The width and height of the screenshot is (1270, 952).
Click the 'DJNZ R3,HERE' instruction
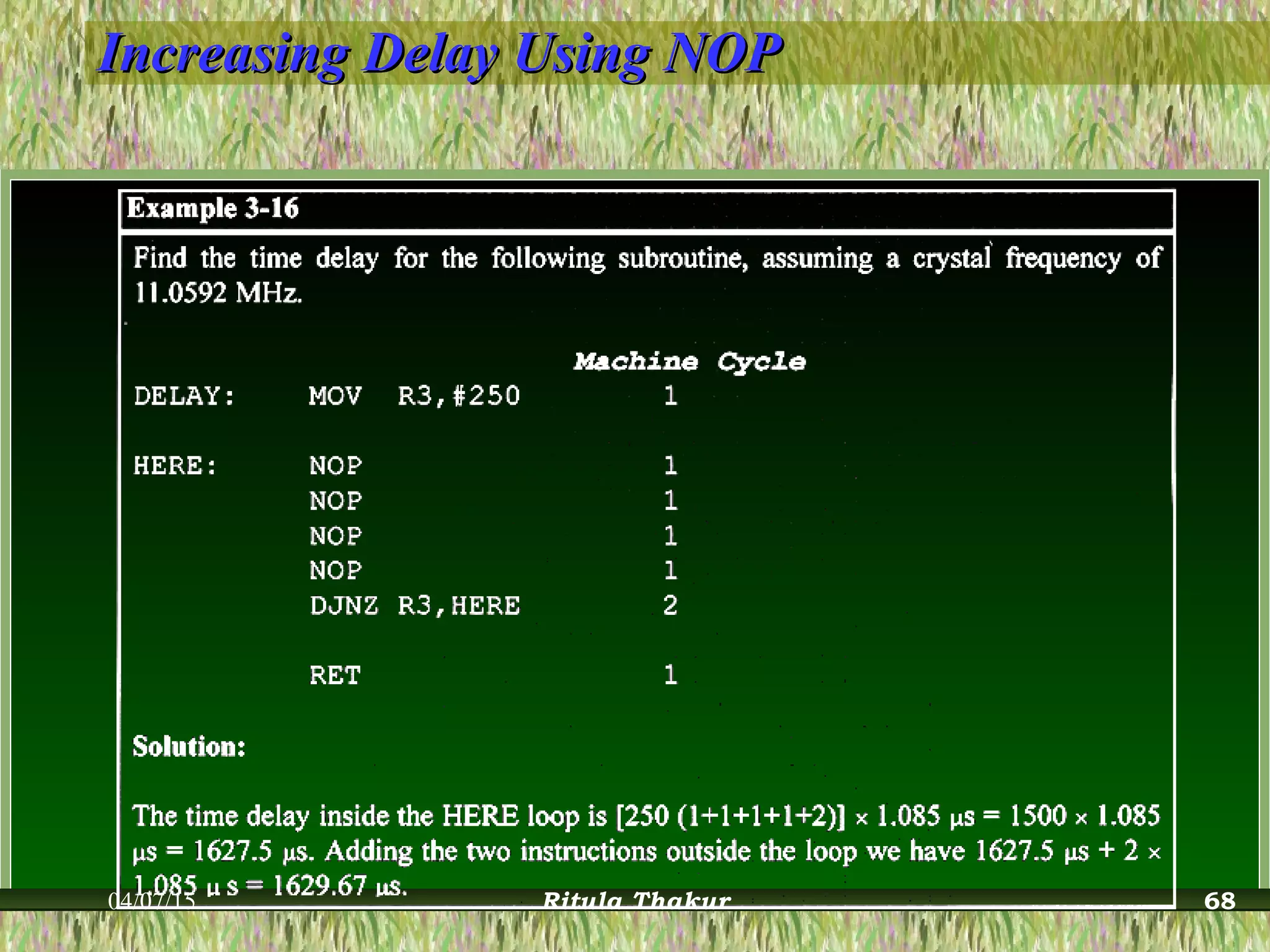click(x=415, y=606)
